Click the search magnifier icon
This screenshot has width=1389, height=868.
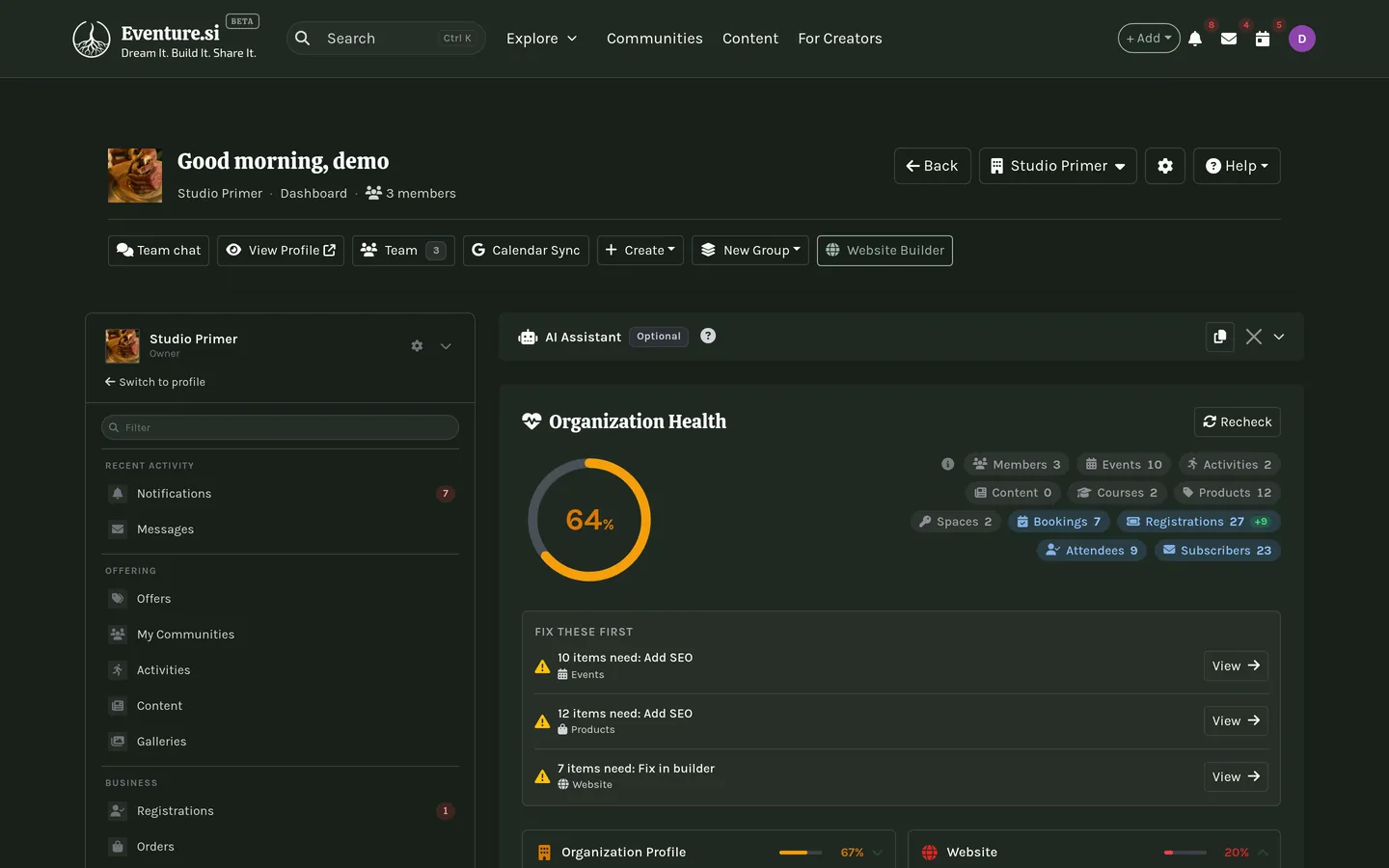pos(303,39)
